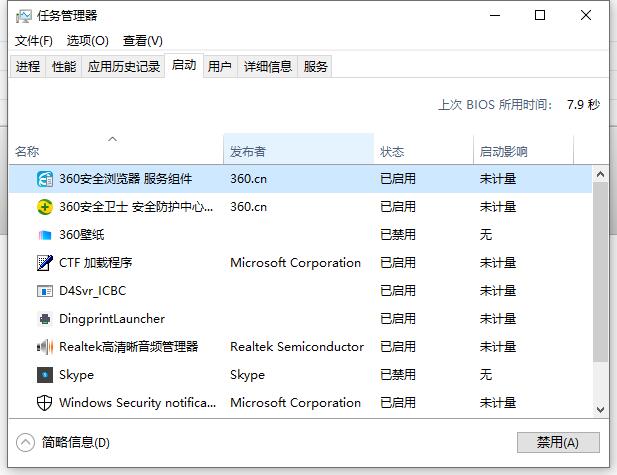Click 未计量 impact in the DingprintLauncher row

498,319
